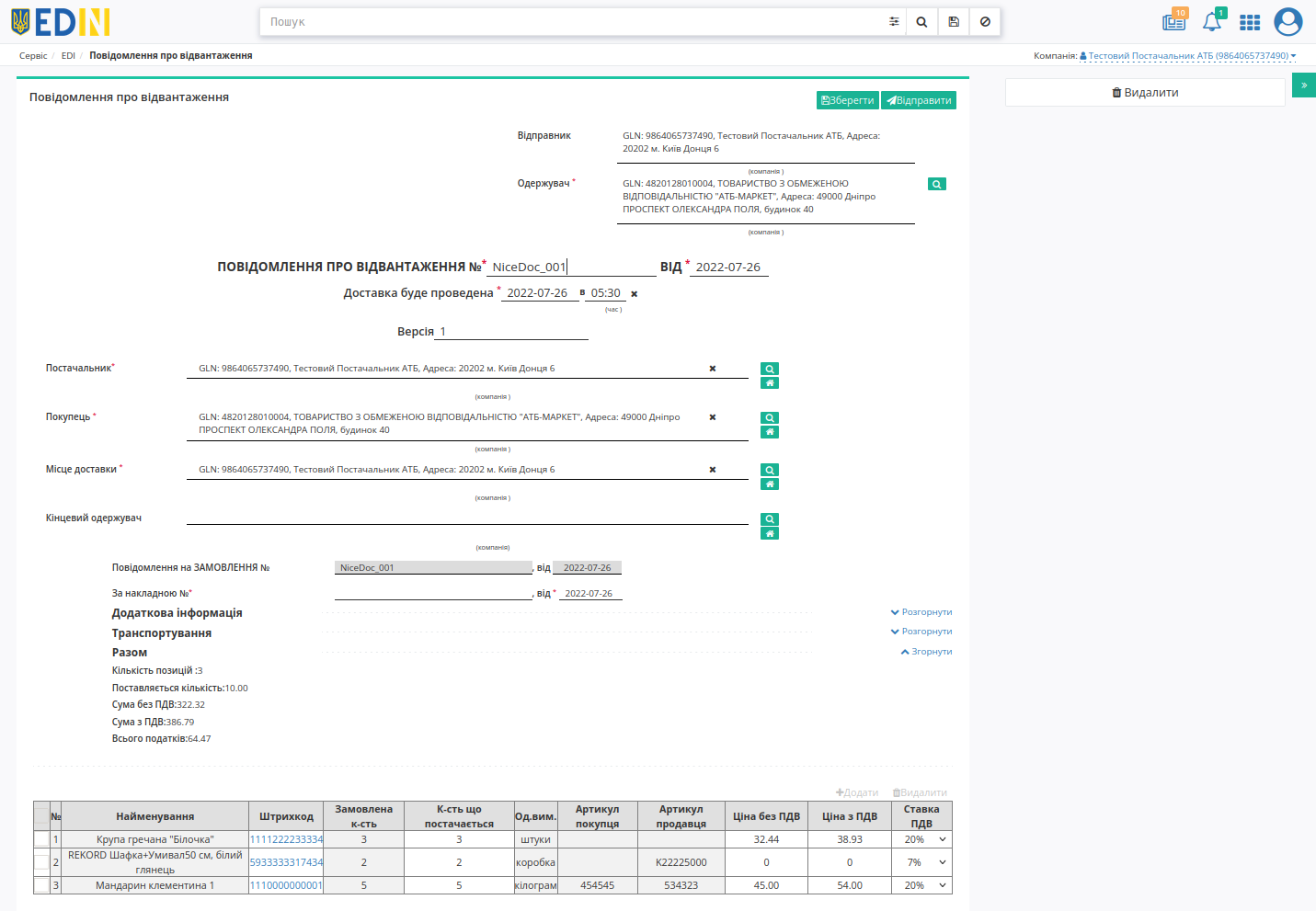Clear search with the cancel circle icon

(x=985, y=21)
